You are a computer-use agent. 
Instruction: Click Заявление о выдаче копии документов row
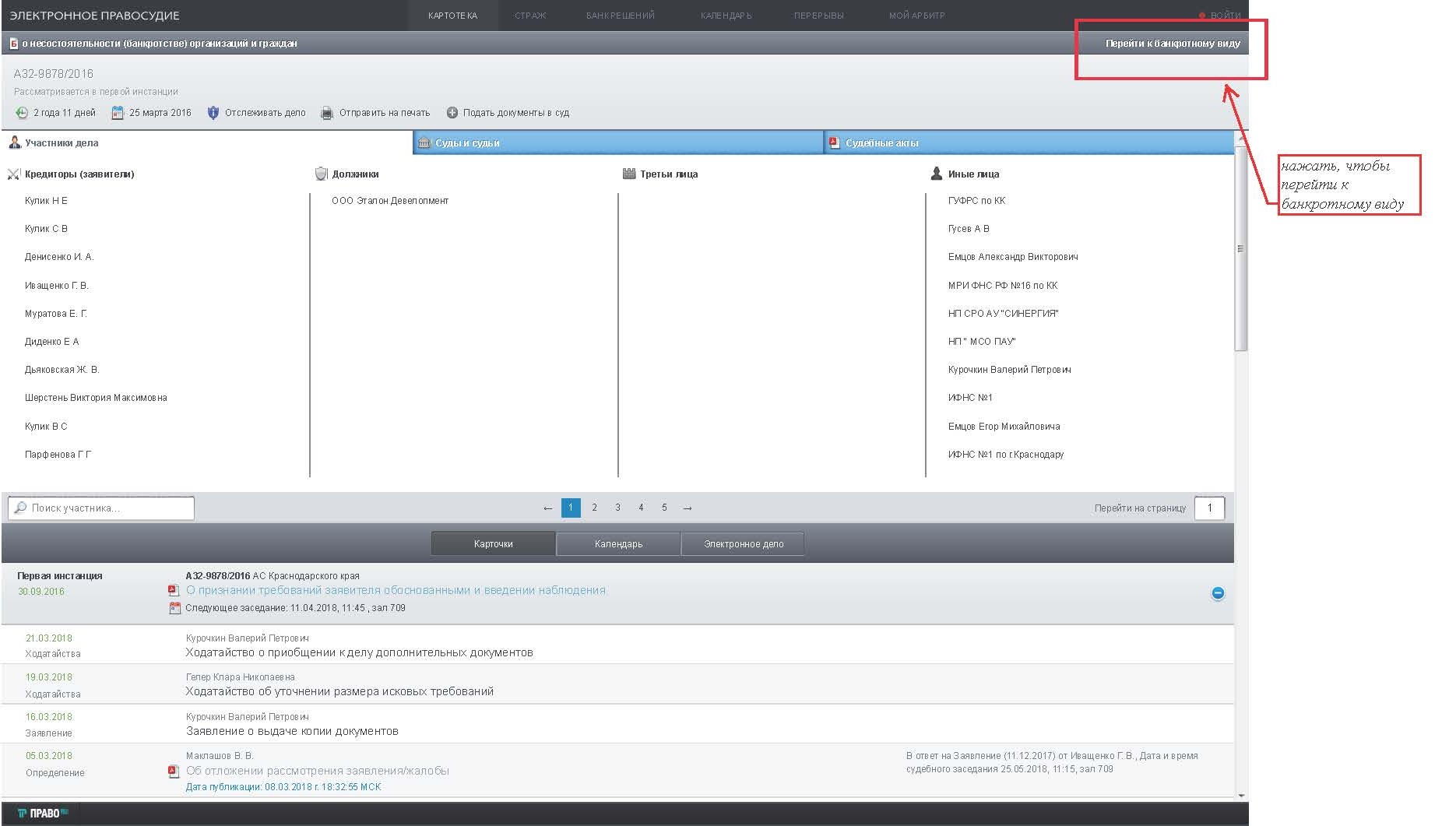[x=617, y=724]
